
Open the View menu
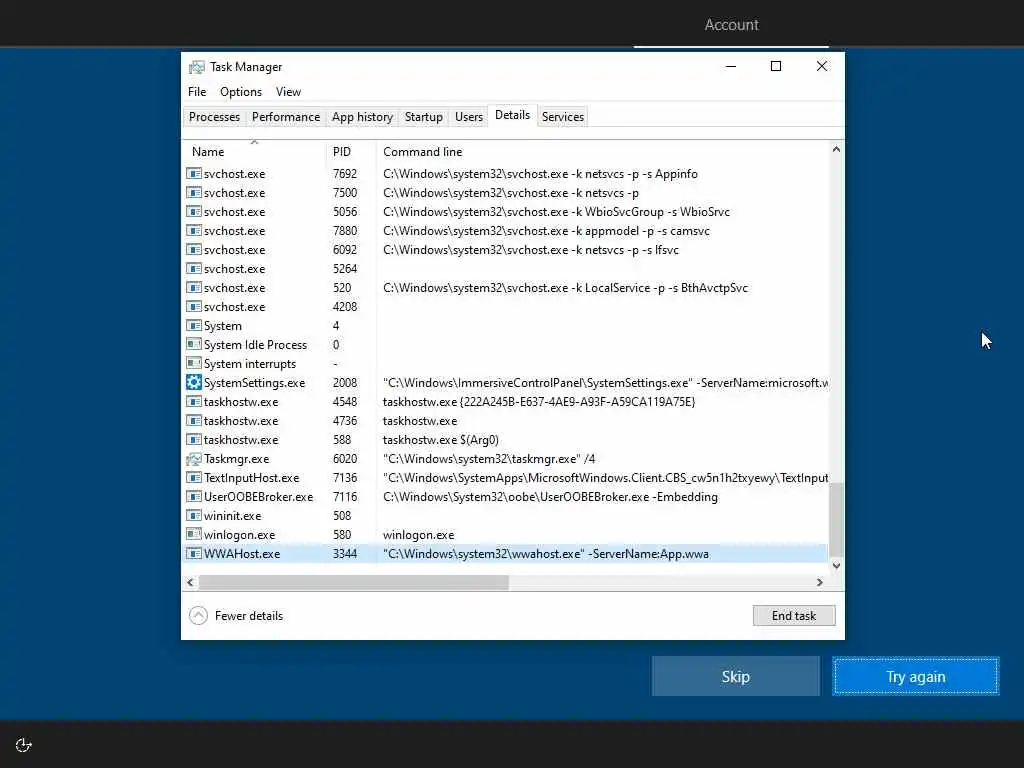pyautogui.click(x=288, y=92)
